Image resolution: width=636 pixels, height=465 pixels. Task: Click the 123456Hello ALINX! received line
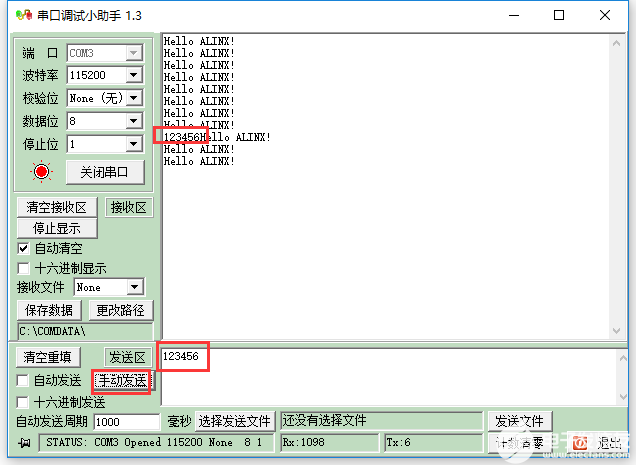coord(217,137)
